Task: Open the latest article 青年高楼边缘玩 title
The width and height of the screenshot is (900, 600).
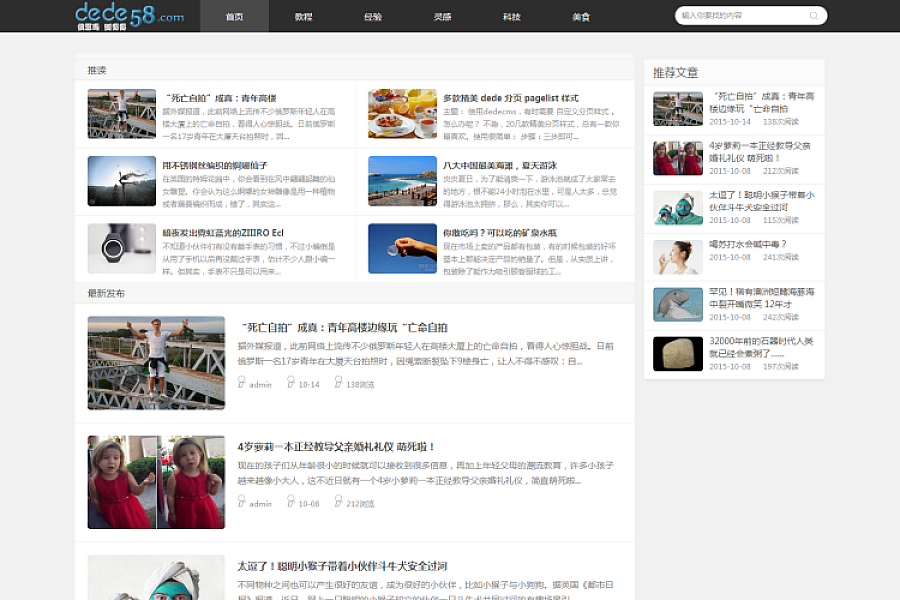Action: coord(344,328)
